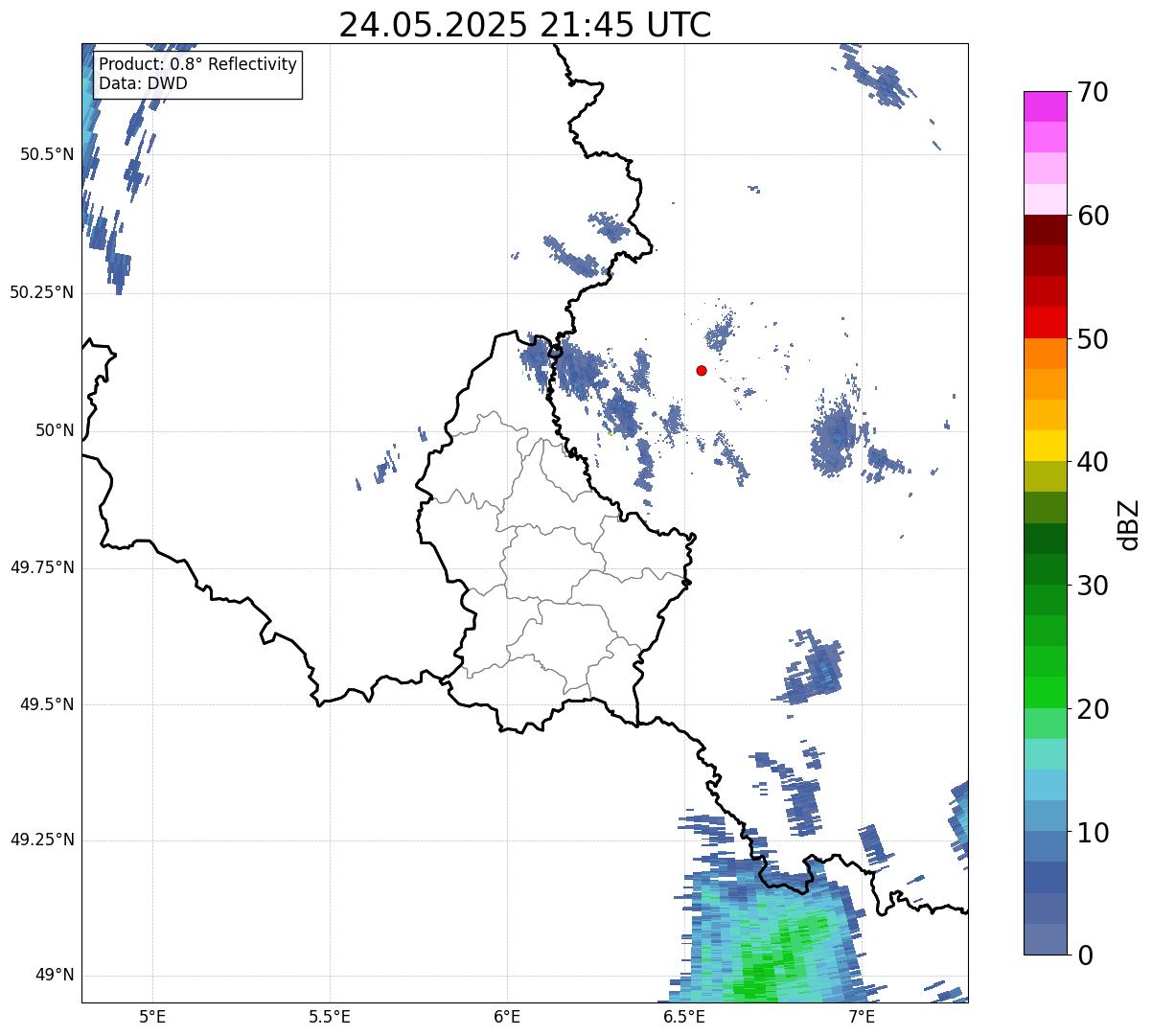Click the 'Data: DWD' text
Screen dimensions: 1152x1036
pyautogui.click(x=143, y=83)
